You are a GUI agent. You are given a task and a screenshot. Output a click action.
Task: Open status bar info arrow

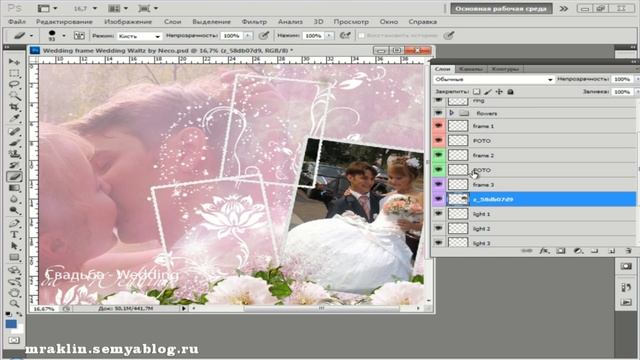pos(184,309)
